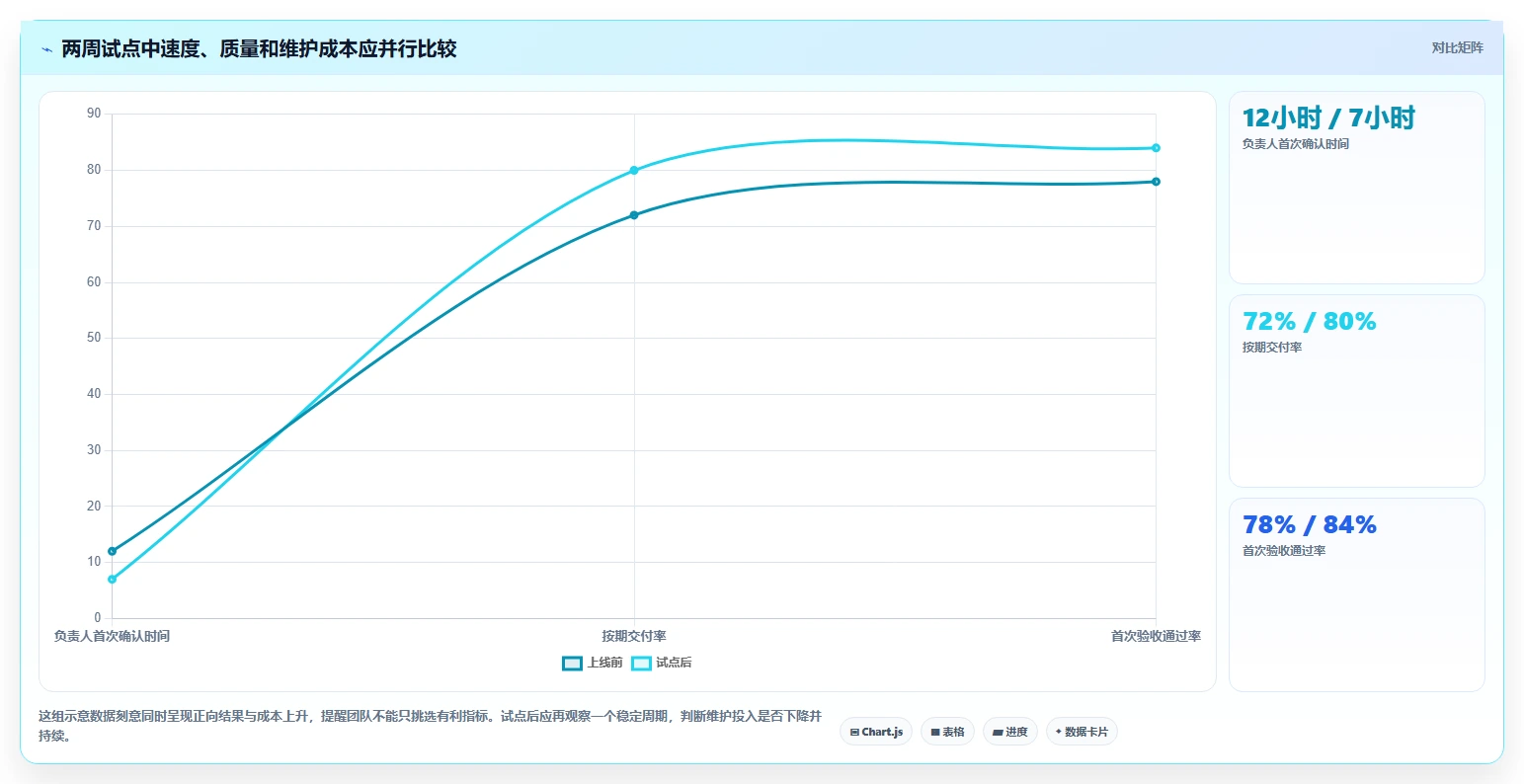This screenshot has height=784, width=1524.
Task: Click the 负责人首次确认时间 axis label
Action: point(112,636)
